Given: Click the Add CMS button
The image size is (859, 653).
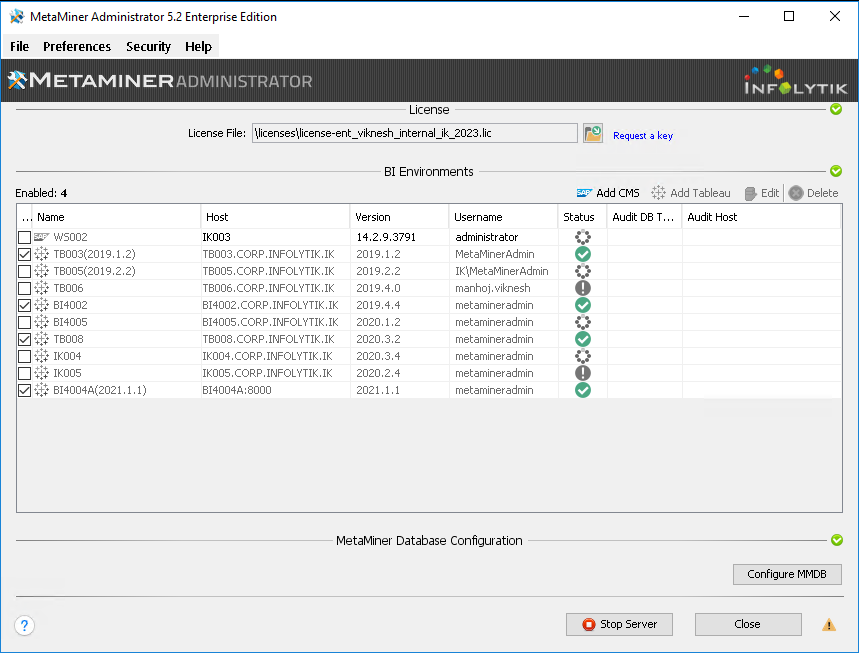Looking at the screenshot, I should (608, 193).
